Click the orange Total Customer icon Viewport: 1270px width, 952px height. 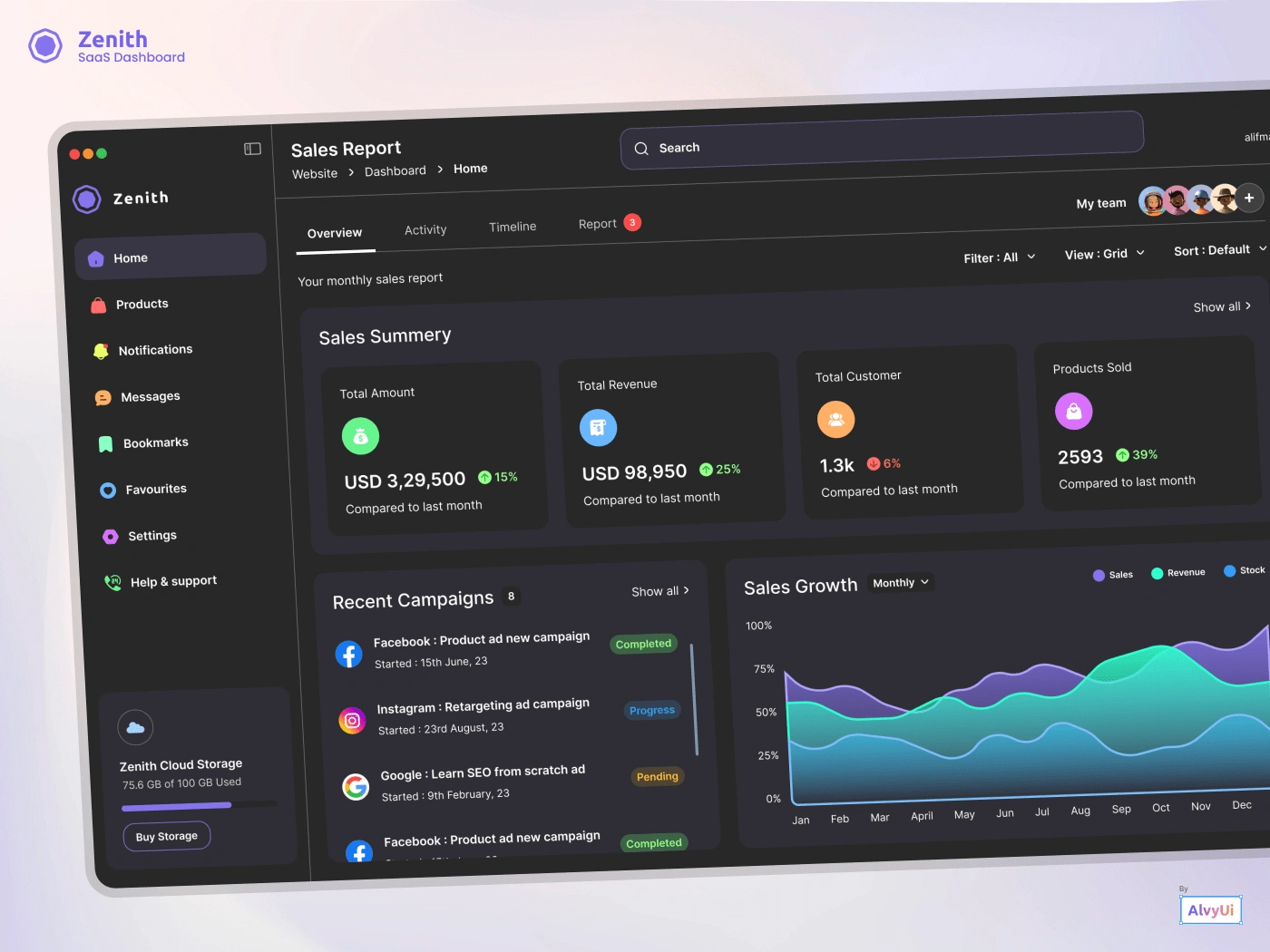coord(836,419)
